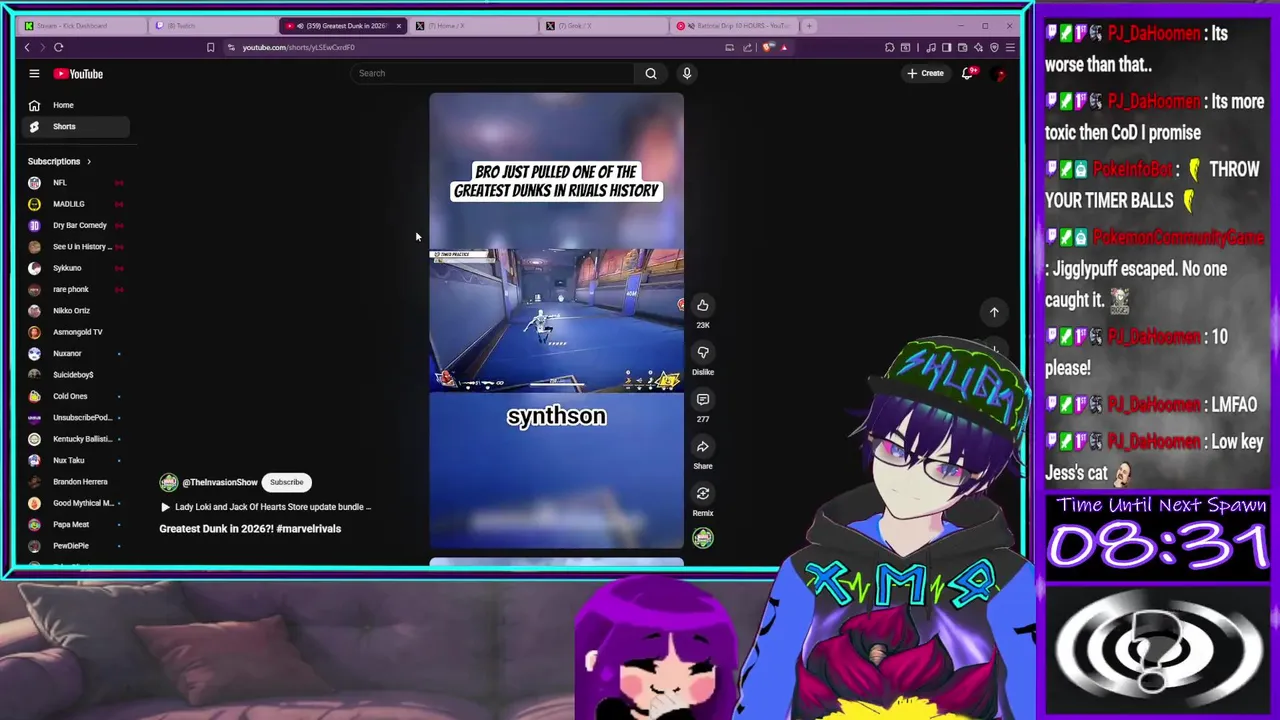The height and width of the screenshot is (720, 1280).
Task: Open Lady Loki Store update bundle link
Action: (x=273, y=507)
